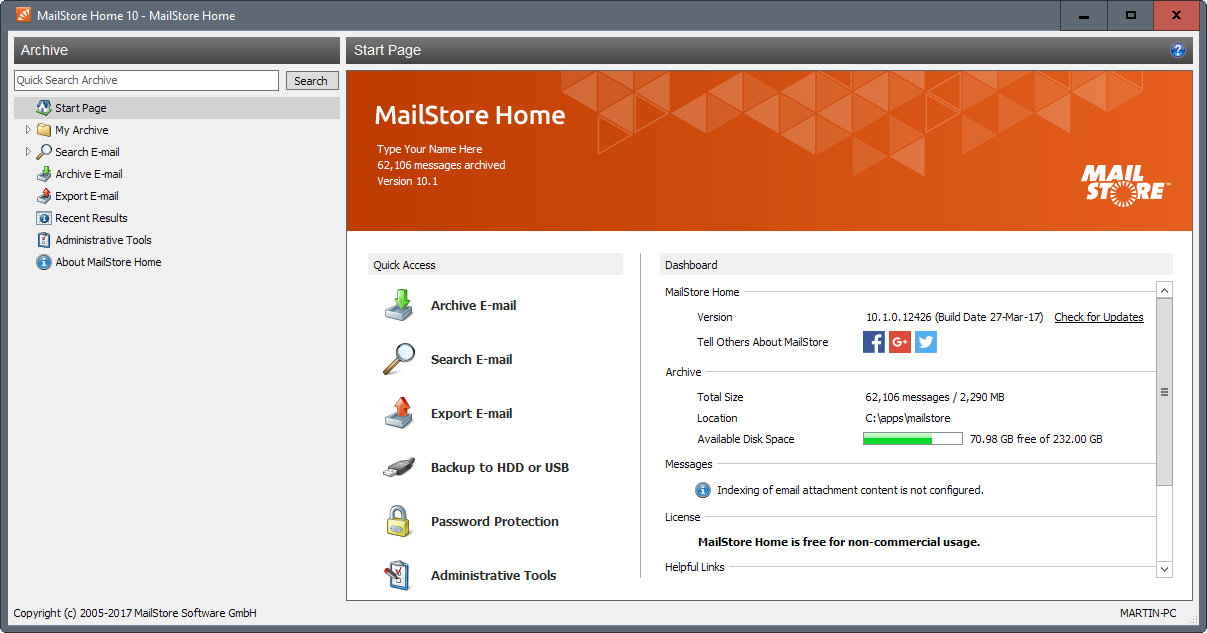Open Recent Results in the tree
Image resolution: width=1207 pixels, height=633 pixels.
[92, 218]
